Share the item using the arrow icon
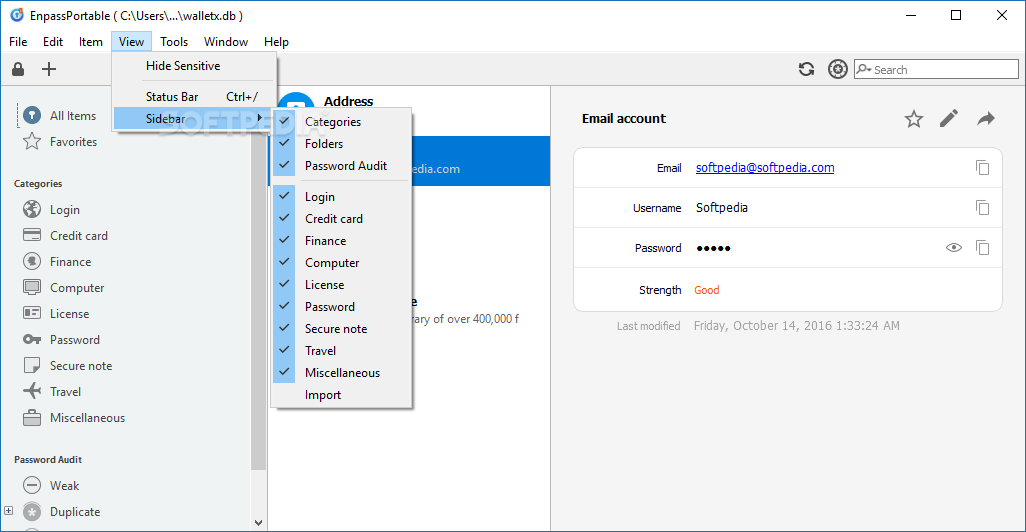Viewport: 1026px width, 532px height. click(986, 119)
